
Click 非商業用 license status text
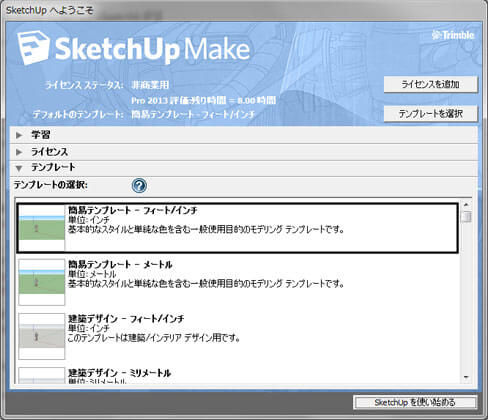click(x=150, y=85)
